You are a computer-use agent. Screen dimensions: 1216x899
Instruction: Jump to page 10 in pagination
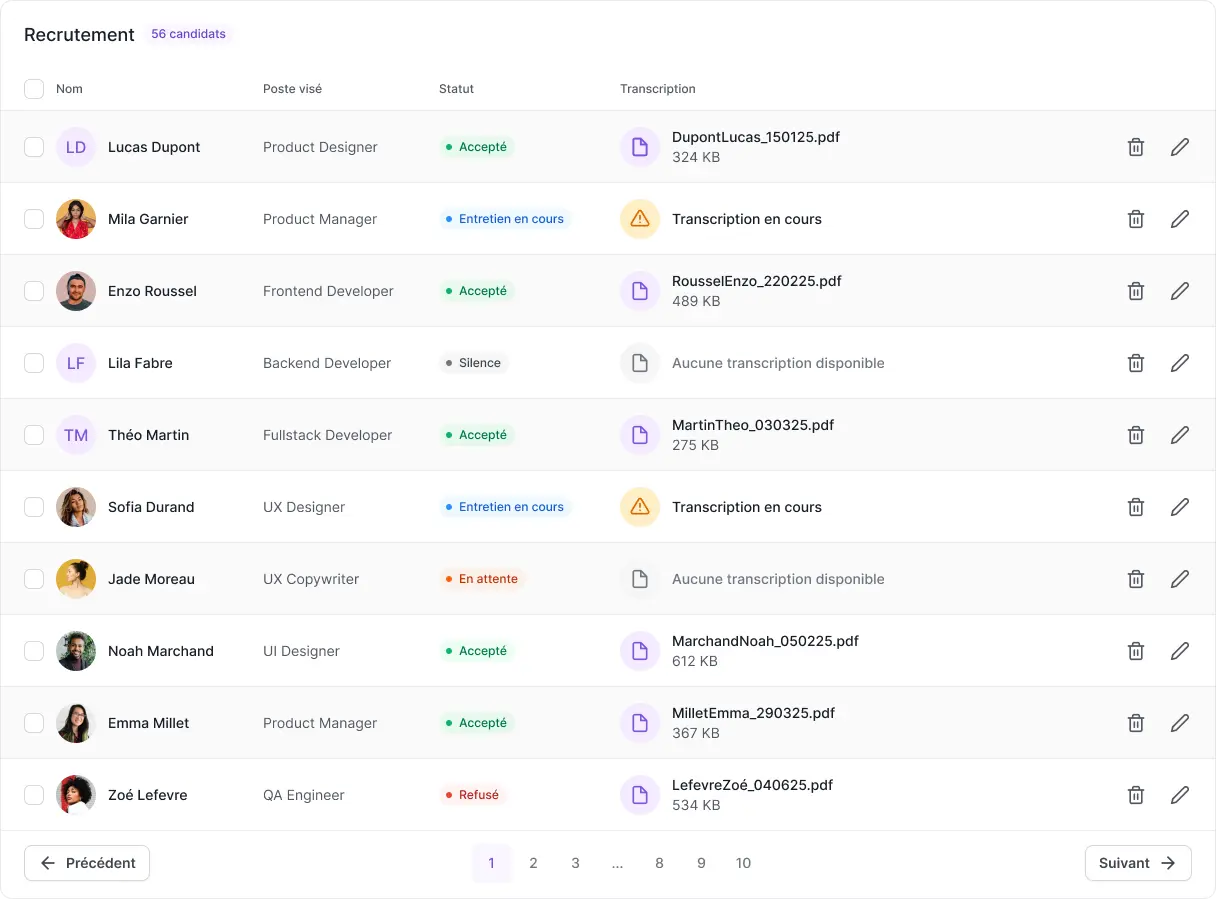743,863
